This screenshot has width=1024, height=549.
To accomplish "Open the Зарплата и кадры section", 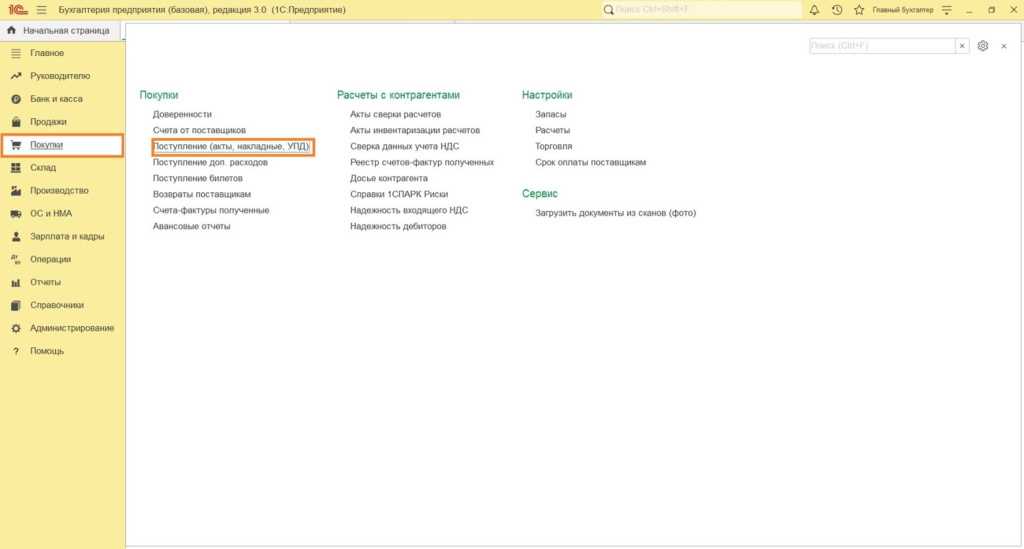I will click(x=67, y=236).
